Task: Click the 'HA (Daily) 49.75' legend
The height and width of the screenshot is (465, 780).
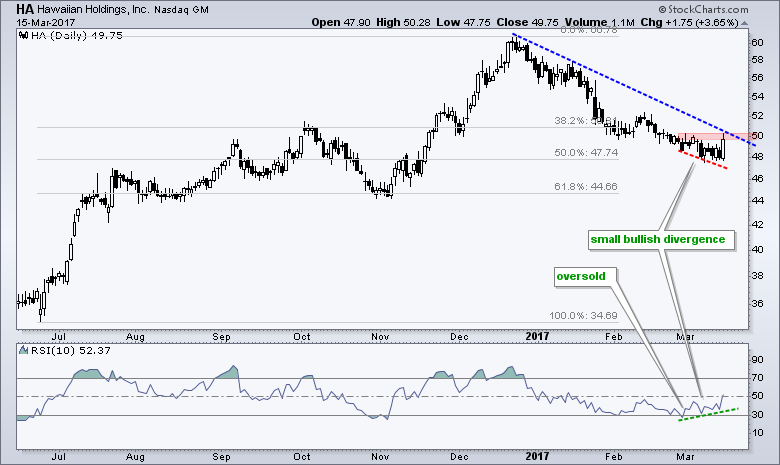Action: [x=76, y=35]
